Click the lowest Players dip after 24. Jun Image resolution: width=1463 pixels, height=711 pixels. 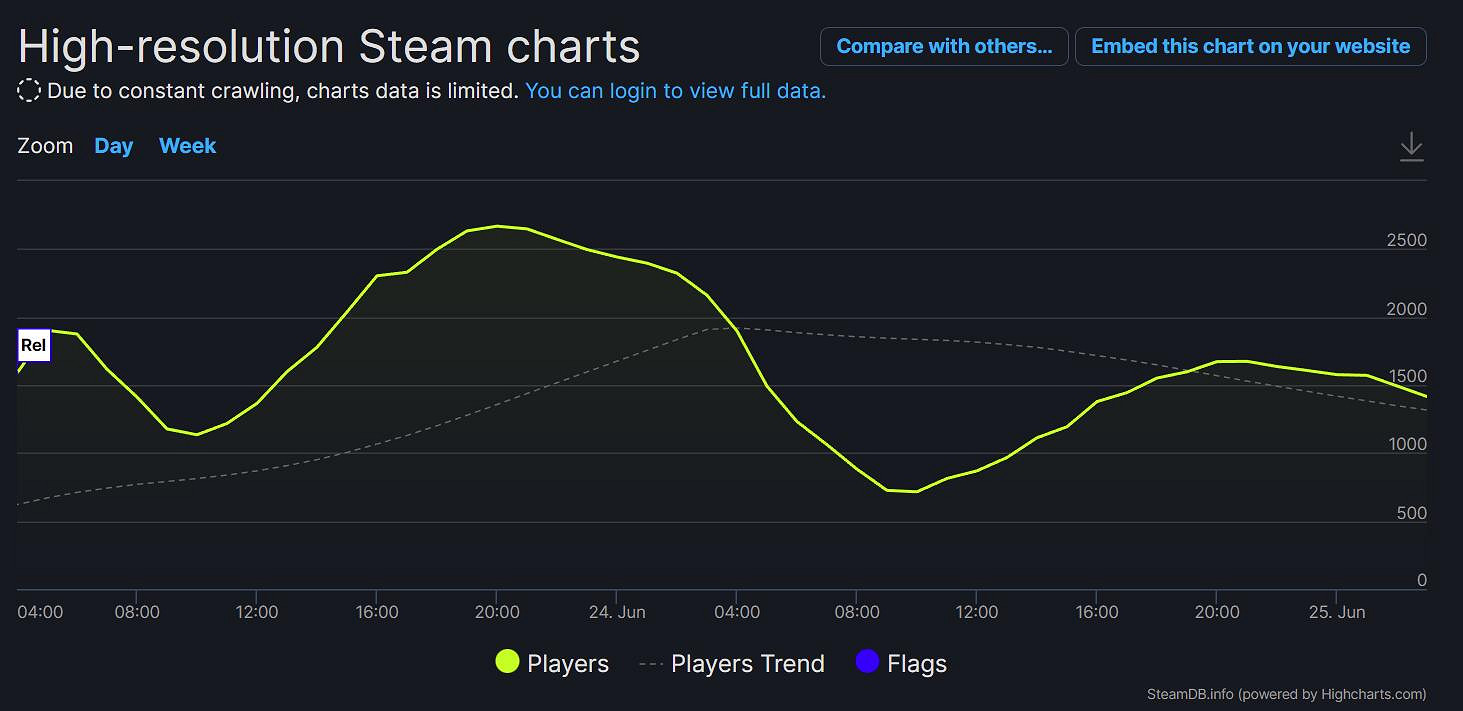coord(916,491)
